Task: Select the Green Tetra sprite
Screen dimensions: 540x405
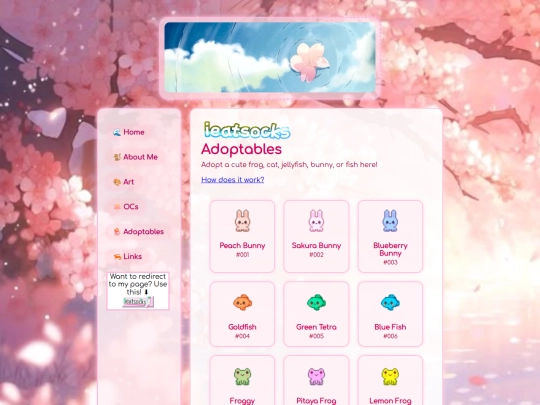Action: [316, 302]
